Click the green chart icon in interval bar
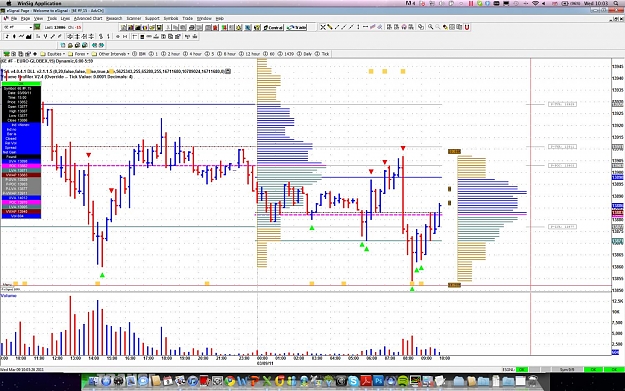Screen dimensions: 625x391 pyautogui.click(x=6, y=54)
